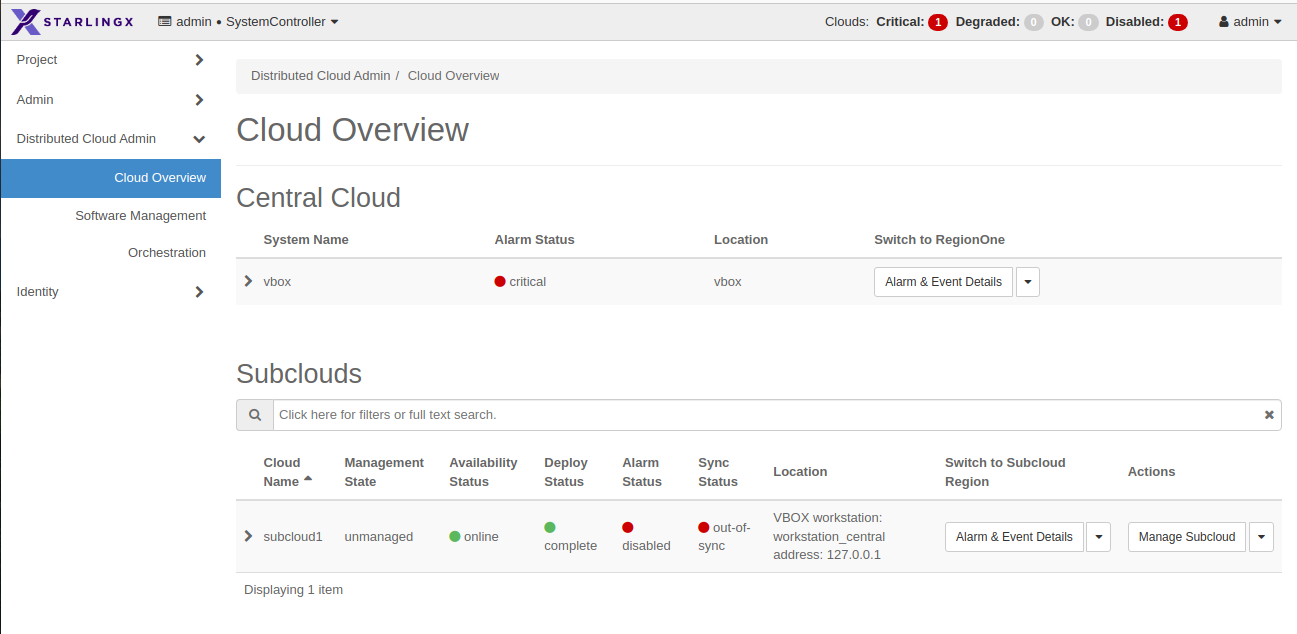1297x634 pixels.
Task: Click subcloud1 Alarm & Event Details button
Action: coord(1013,537)
